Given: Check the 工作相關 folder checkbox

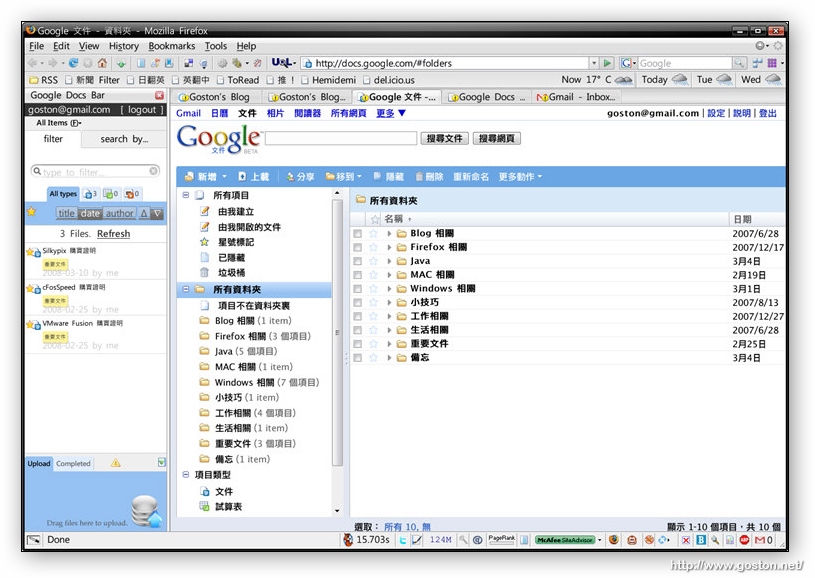Looking at the screenshot, I should (x=358, y=317).
